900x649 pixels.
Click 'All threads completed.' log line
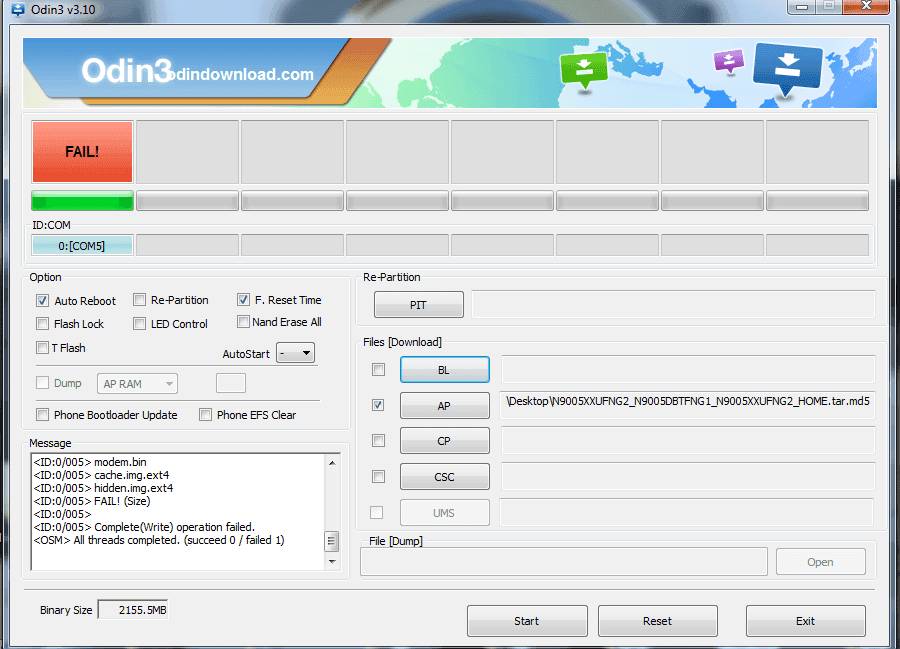[x=159, y=540]
